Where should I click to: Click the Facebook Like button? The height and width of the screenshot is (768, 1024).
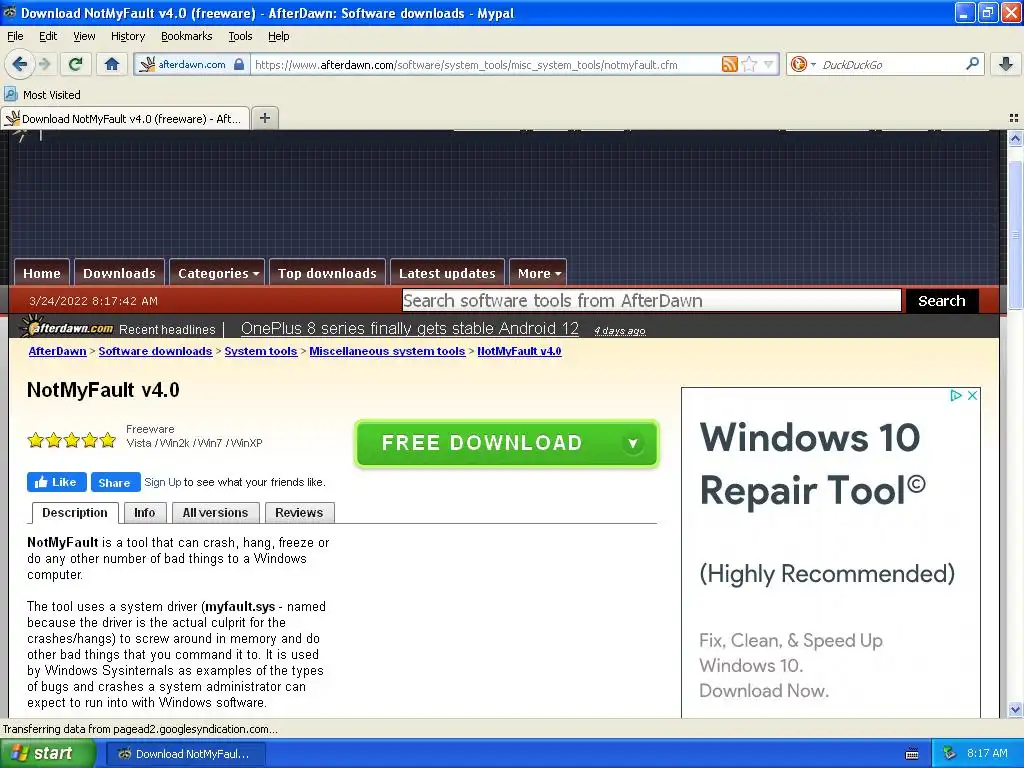(57, 482)
